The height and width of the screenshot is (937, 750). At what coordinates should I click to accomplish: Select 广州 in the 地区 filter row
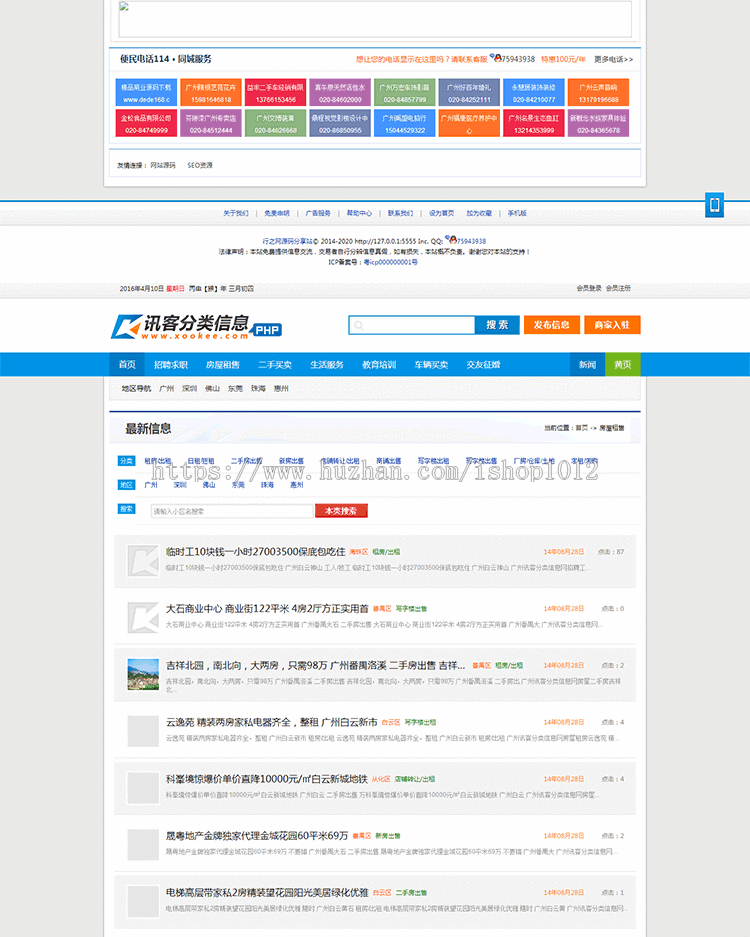click(x=151, y=485)
